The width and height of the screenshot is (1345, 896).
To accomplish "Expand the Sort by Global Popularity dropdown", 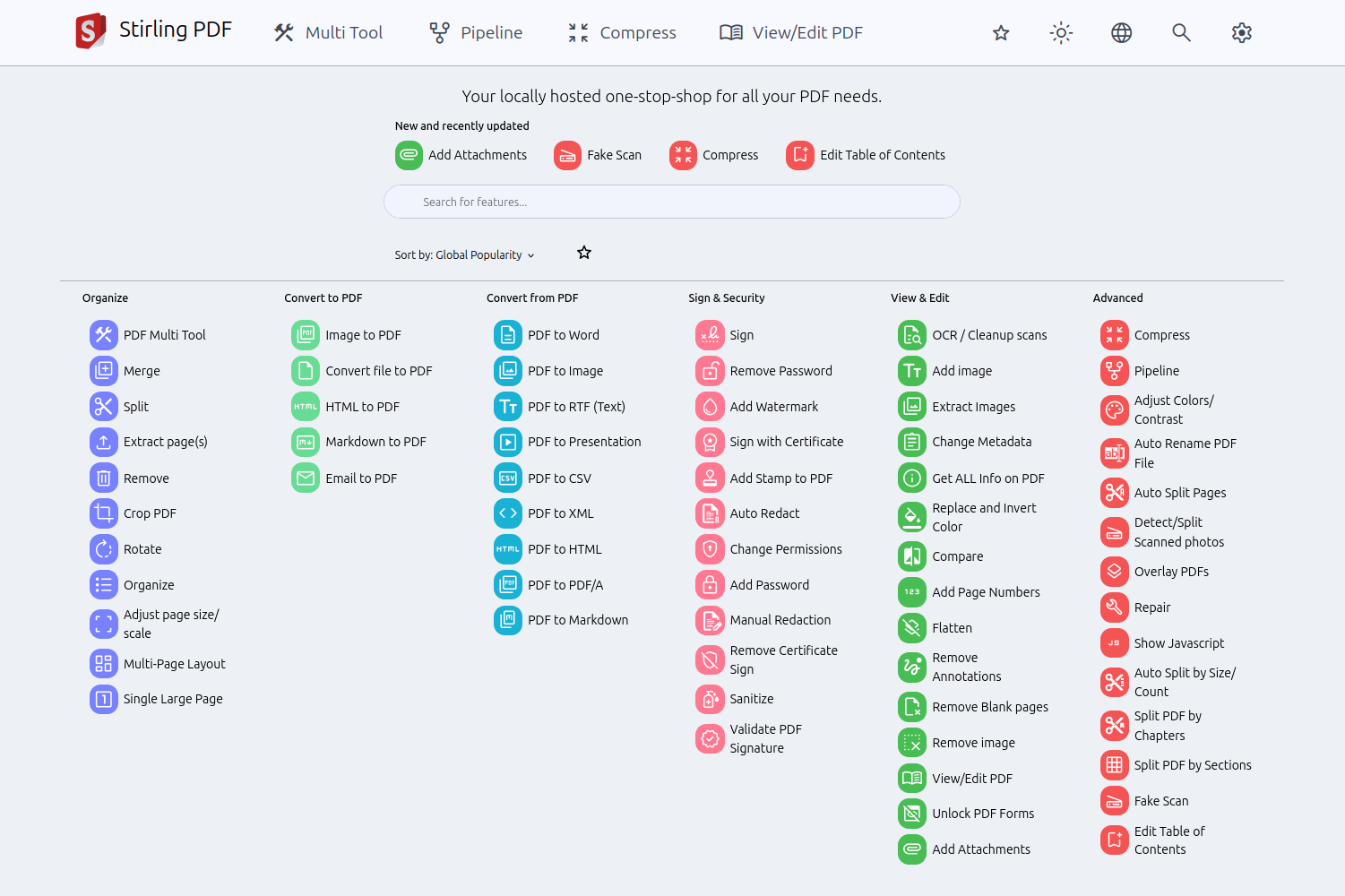I will [464, 255].
